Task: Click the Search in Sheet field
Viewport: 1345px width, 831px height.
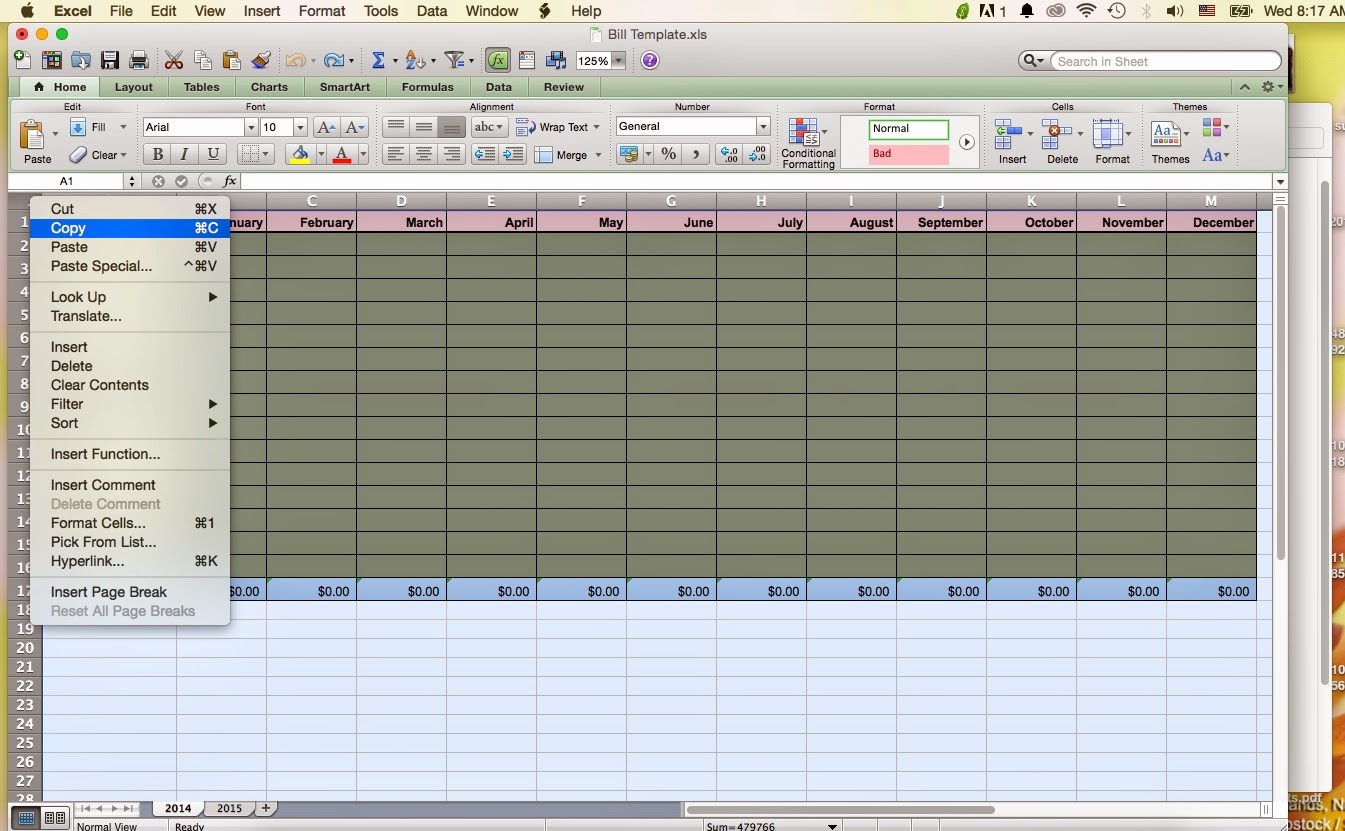Action: click(x=1165, y=61)
